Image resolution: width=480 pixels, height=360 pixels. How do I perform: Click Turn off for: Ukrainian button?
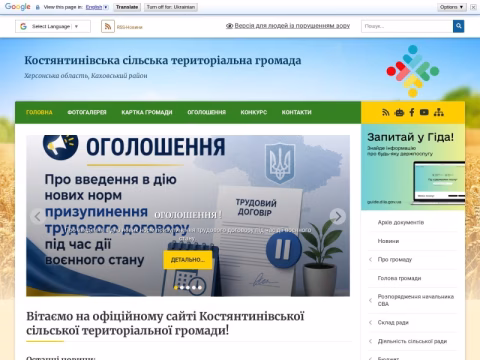click(x=171, y=7)
